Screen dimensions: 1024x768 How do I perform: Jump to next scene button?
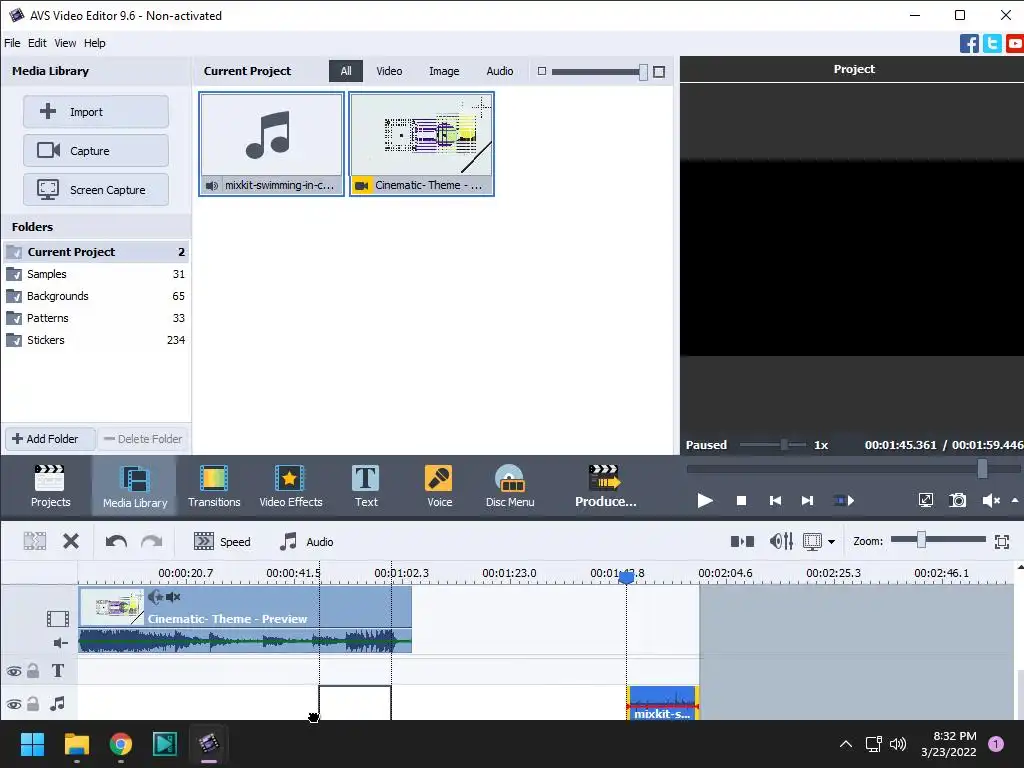(x=844, y=500)
